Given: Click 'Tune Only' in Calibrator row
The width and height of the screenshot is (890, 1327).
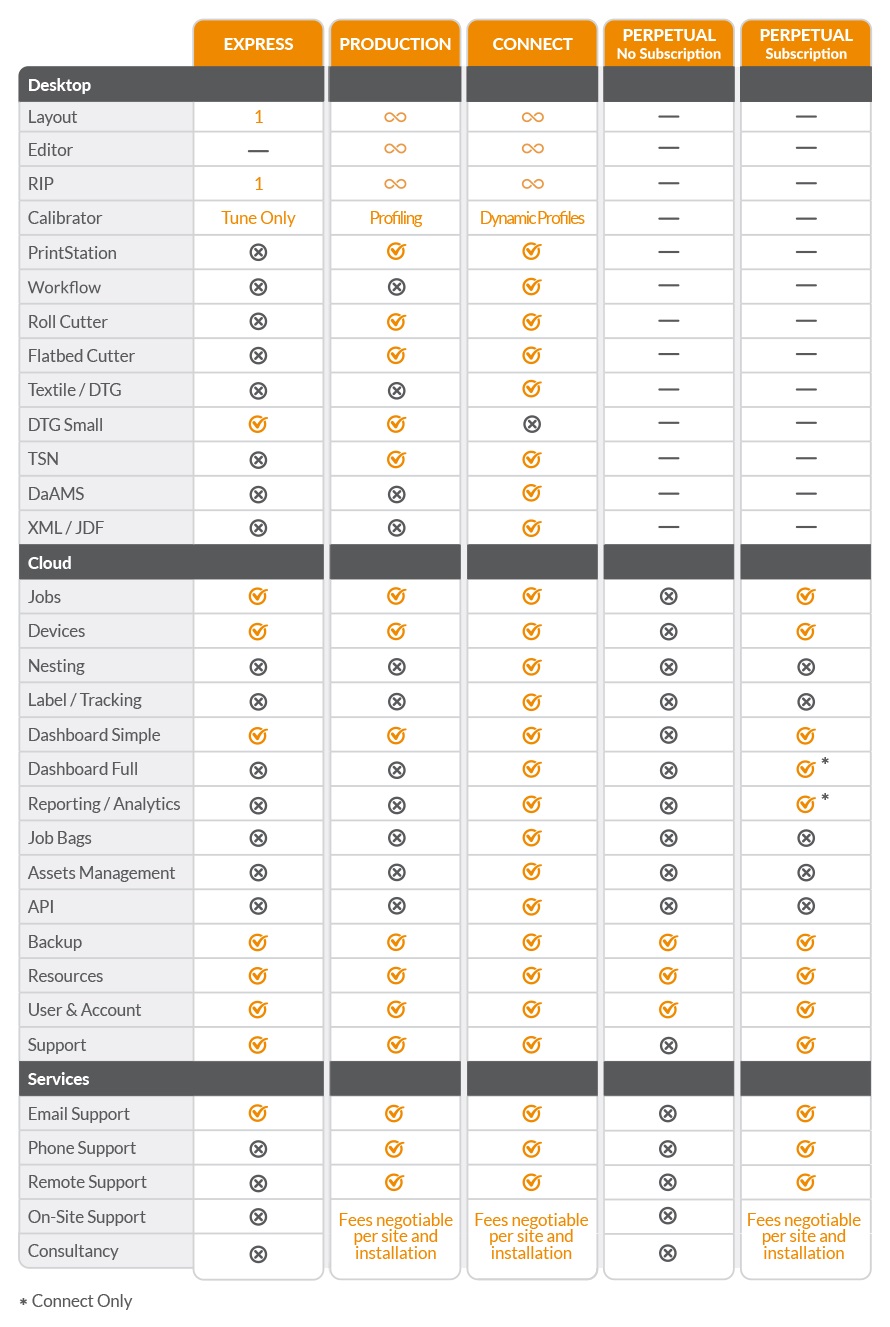Looking at the screenshot, I should [258, 218].
